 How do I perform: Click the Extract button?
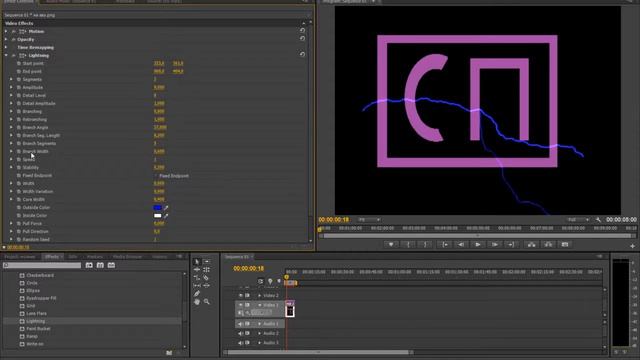coord(548,244)
